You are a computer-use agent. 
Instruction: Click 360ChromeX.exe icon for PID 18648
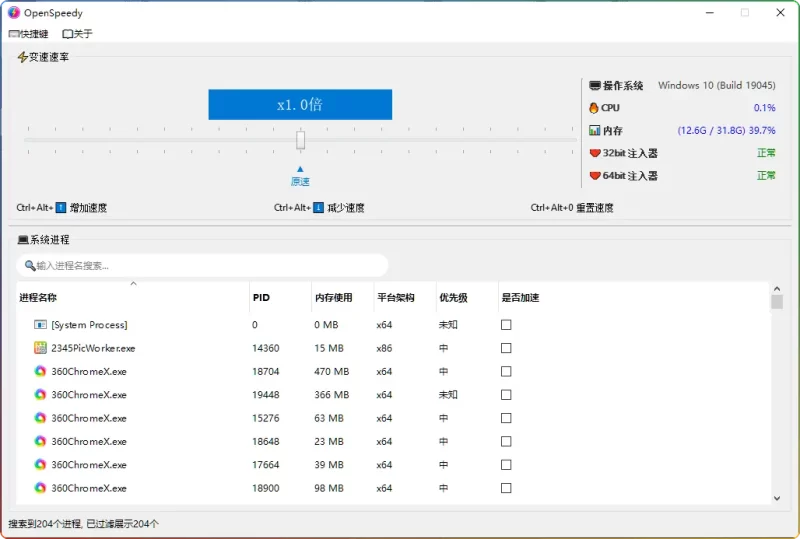(x=40, y=441)
